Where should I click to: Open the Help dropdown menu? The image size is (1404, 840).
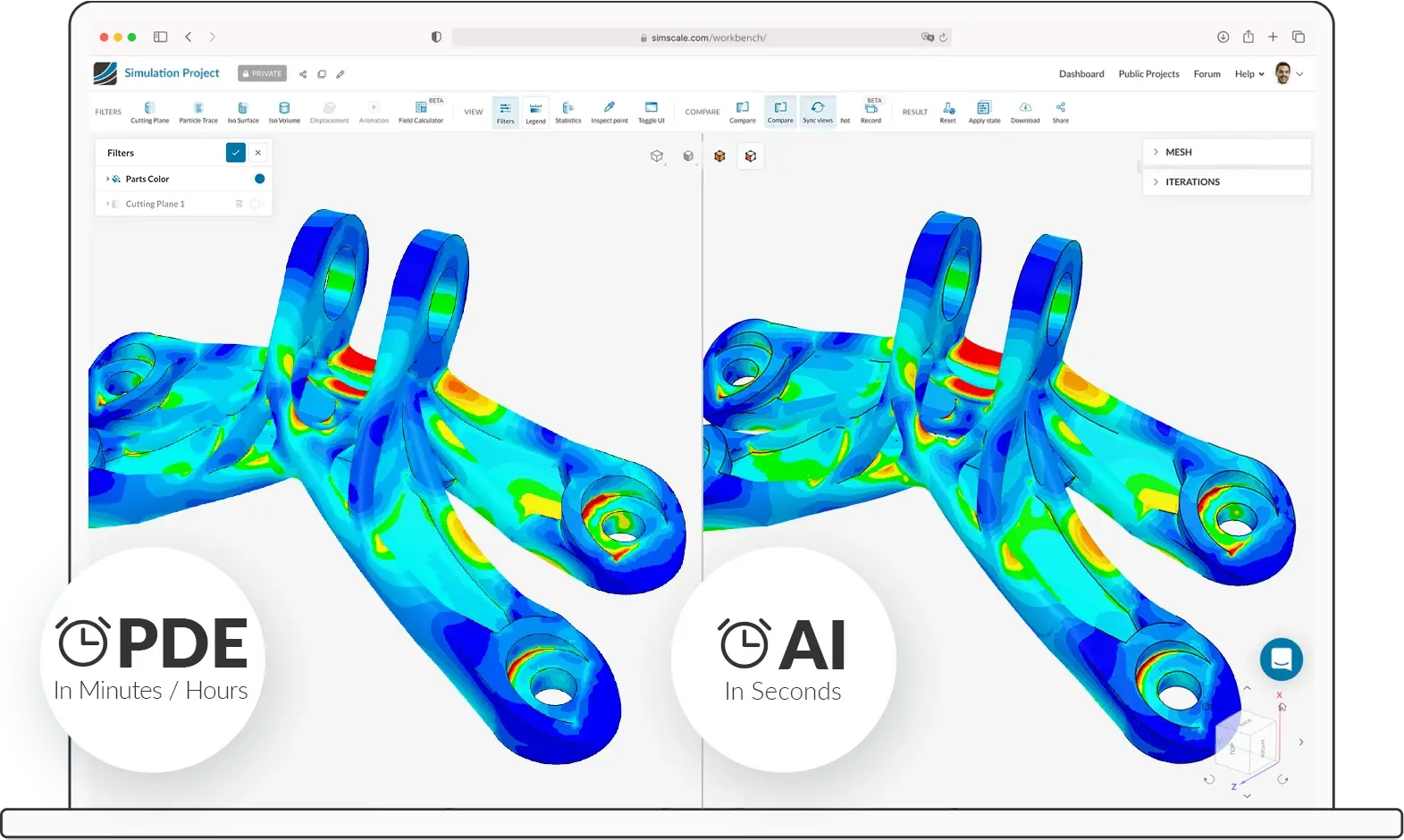pyautogui.click(x=1249, y=74)
